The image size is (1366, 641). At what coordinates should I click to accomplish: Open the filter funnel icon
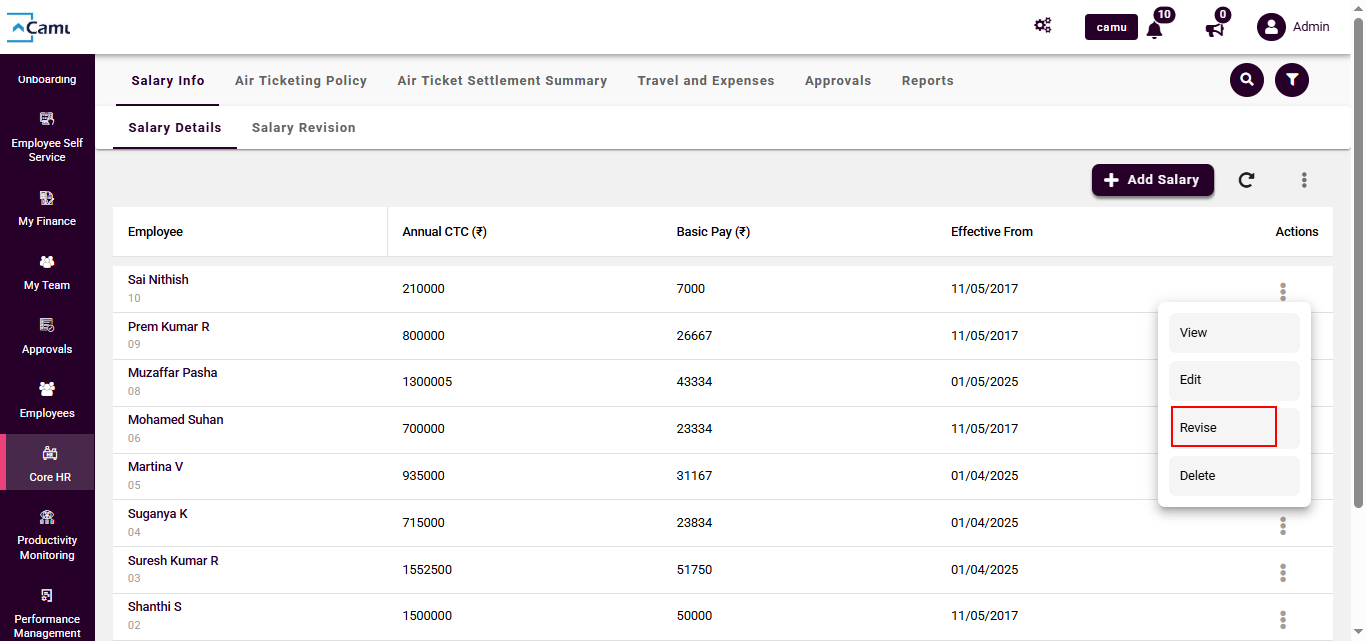1292,80
